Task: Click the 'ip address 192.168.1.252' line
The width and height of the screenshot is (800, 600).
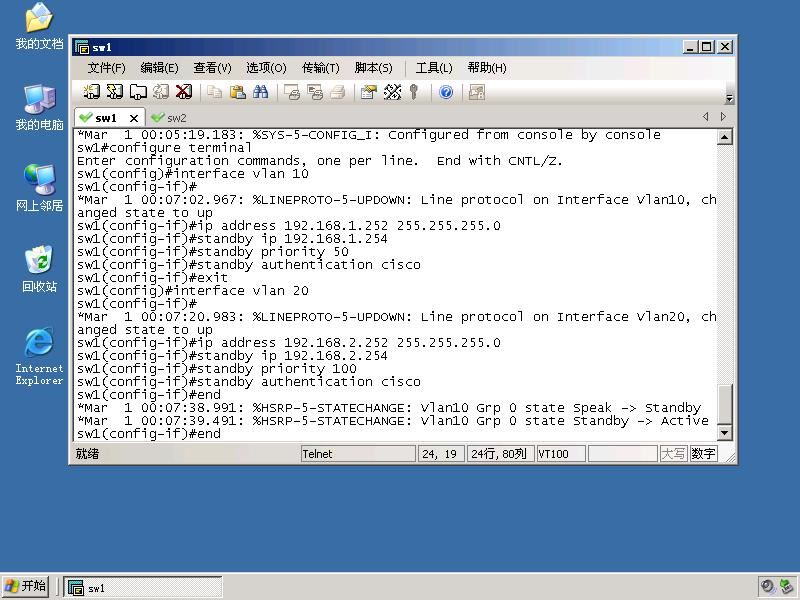Action: click(x=289, y=226)
